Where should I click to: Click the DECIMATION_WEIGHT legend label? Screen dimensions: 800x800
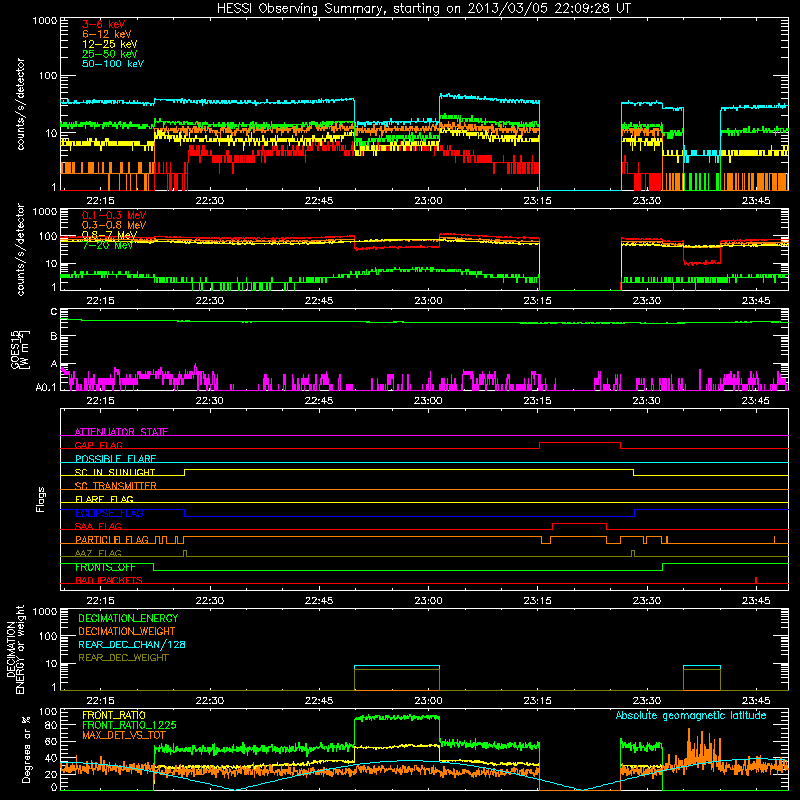(127, 631)
